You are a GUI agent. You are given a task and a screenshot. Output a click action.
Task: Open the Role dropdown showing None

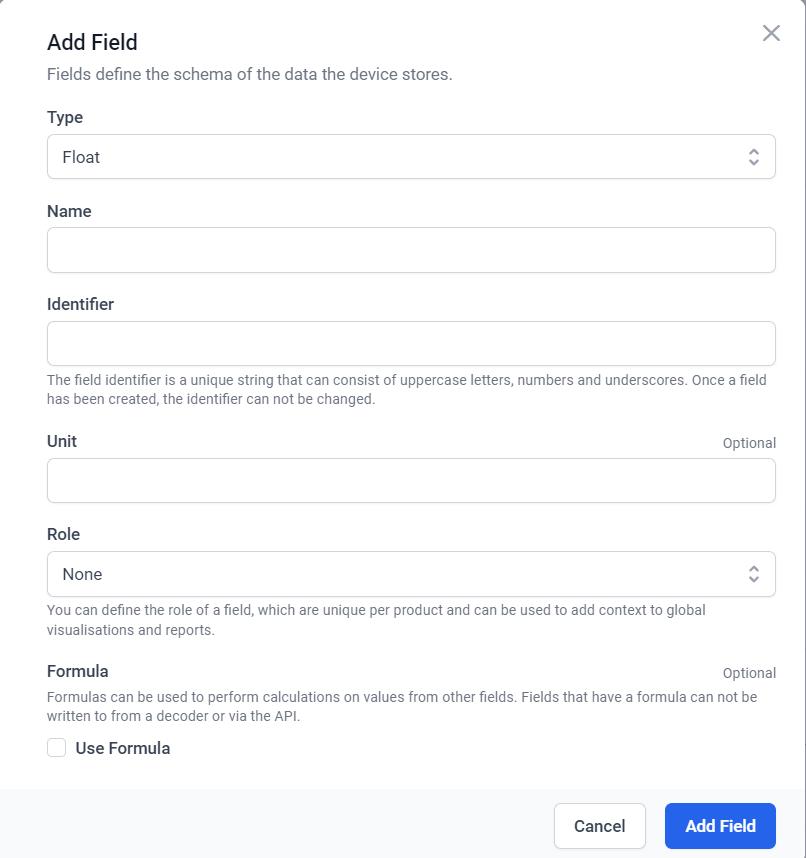400,574
